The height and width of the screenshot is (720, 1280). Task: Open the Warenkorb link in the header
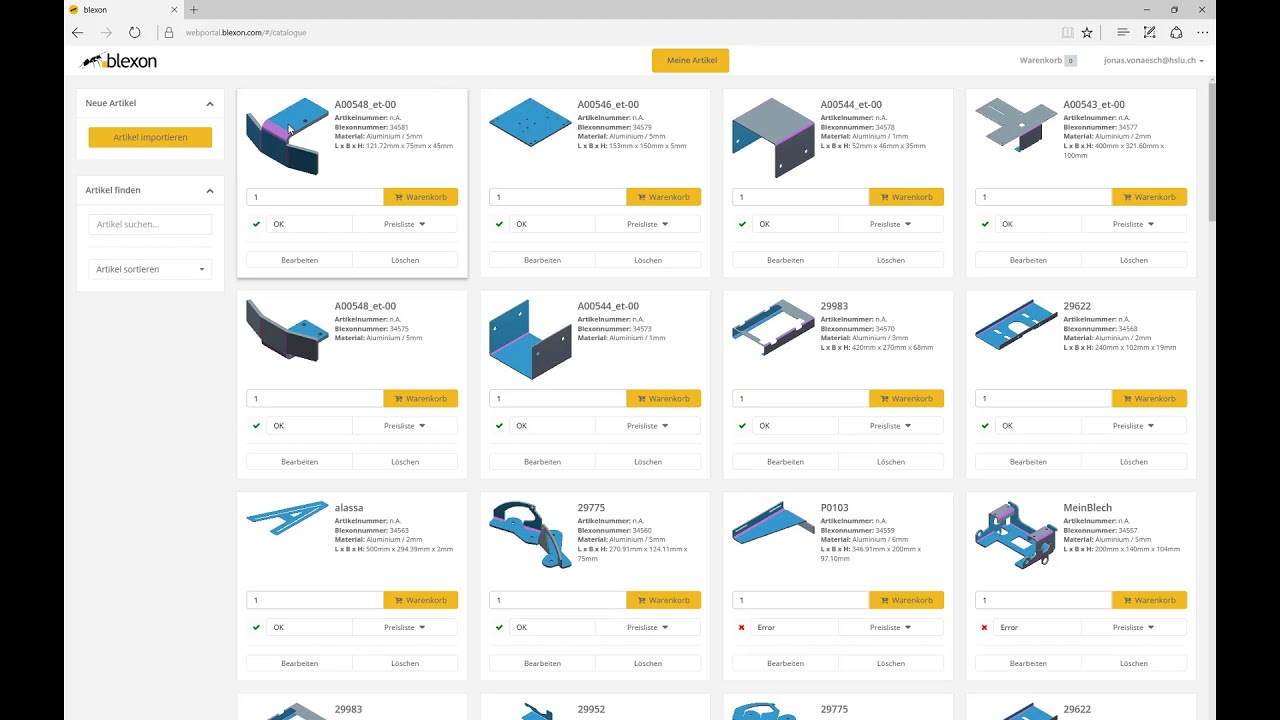point(1048,60)
